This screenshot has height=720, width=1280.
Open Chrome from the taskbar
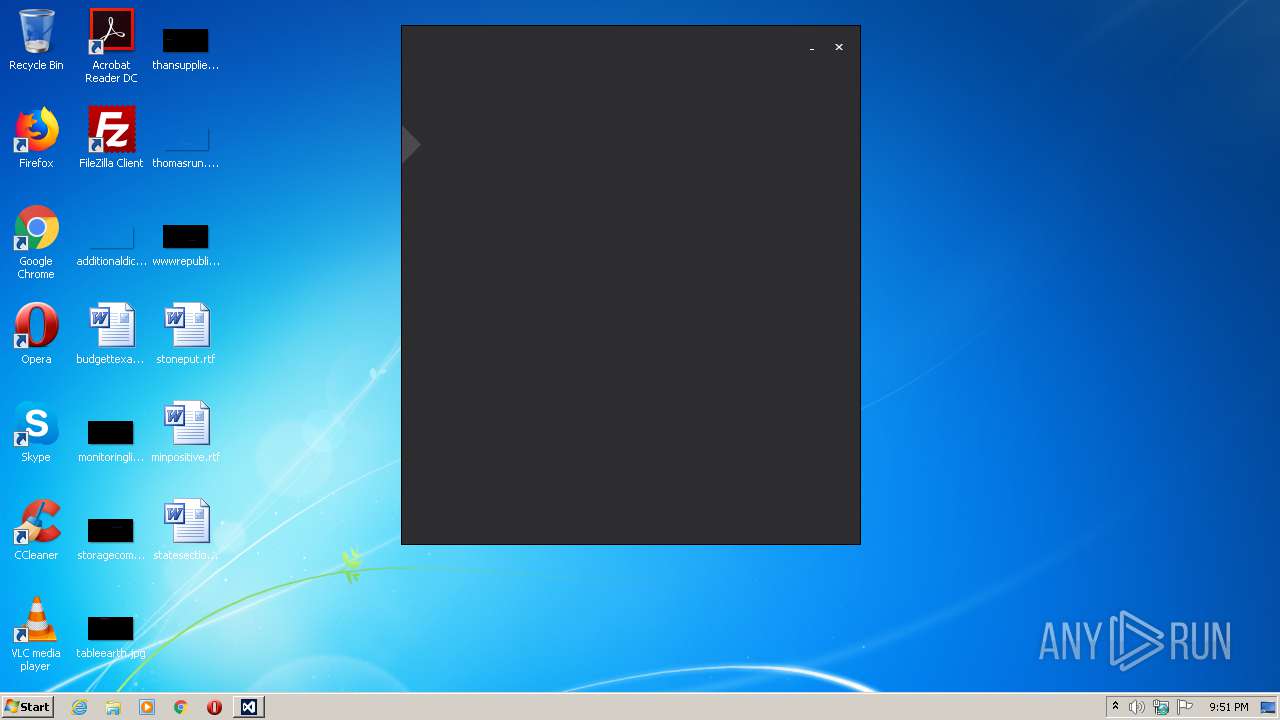pos(181,707)
